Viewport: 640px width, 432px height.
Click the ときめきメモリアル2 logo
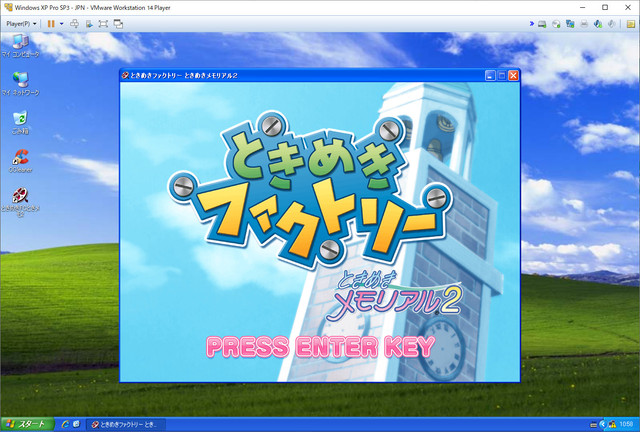click(394, 296)
